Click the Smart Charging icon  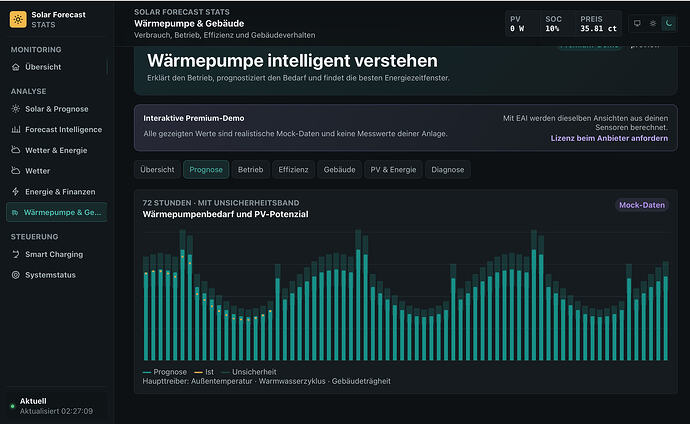click(x=16, y=254)
